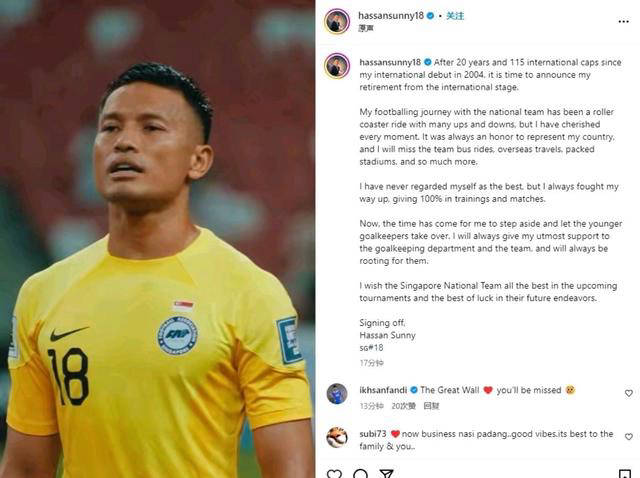640x478 pixels.
Task: Open hassansunny18 avatar beside the caption
Action: point(337,66)
